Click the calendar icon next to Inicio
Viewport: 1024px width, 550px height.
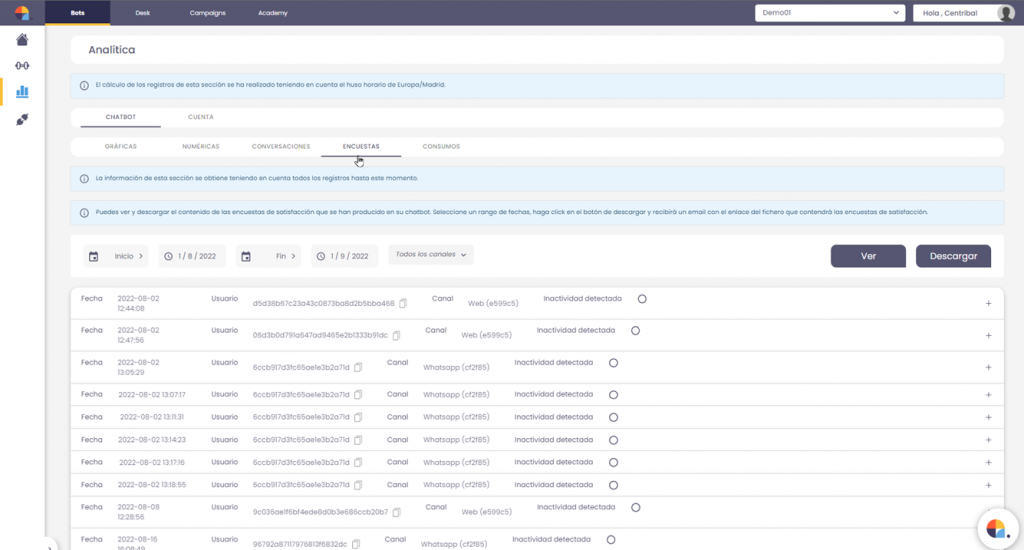93,257
